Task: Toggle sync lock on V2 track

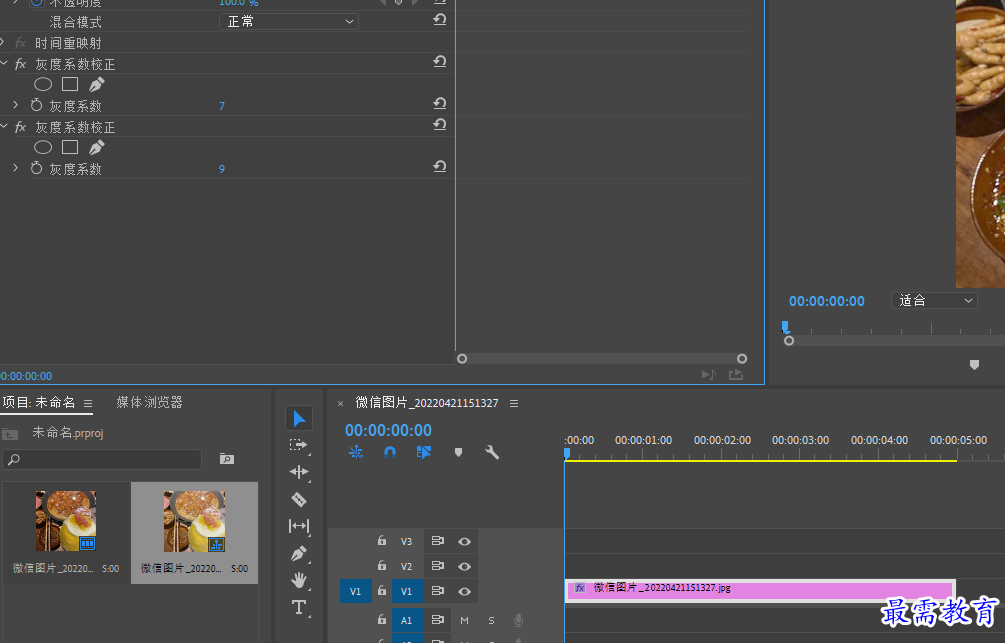Action: (438, 566)
